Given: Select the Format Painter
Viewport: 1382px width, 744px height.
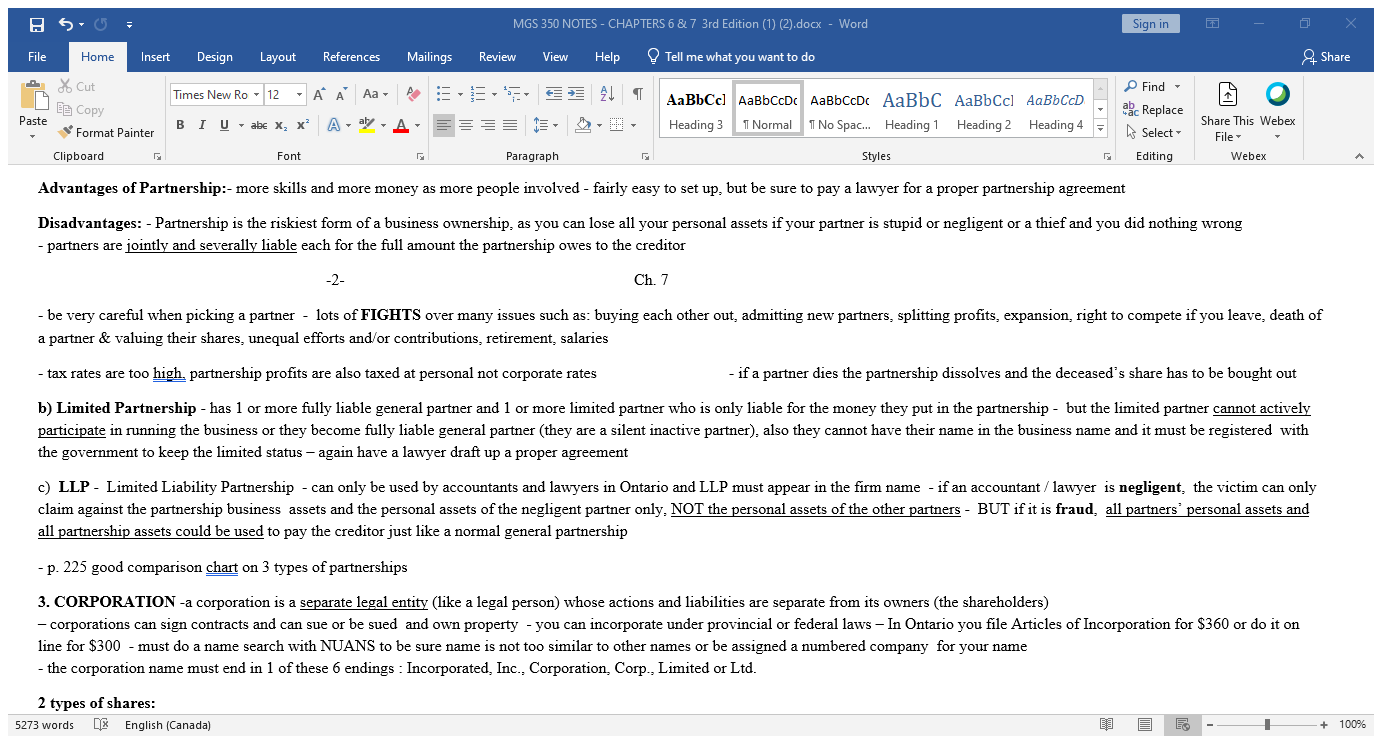Looking at the screenshot, I should pos(106,132).
